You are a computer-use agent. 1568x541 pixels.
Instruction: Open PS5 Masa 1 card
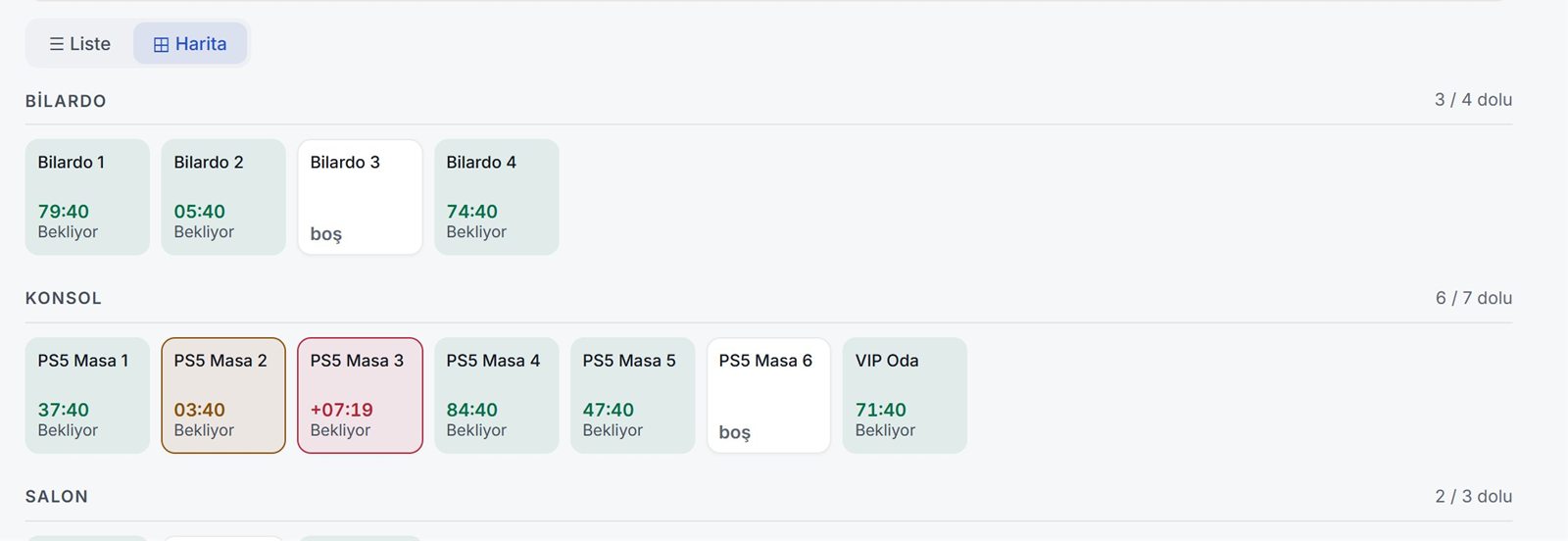tap(87, 396)
